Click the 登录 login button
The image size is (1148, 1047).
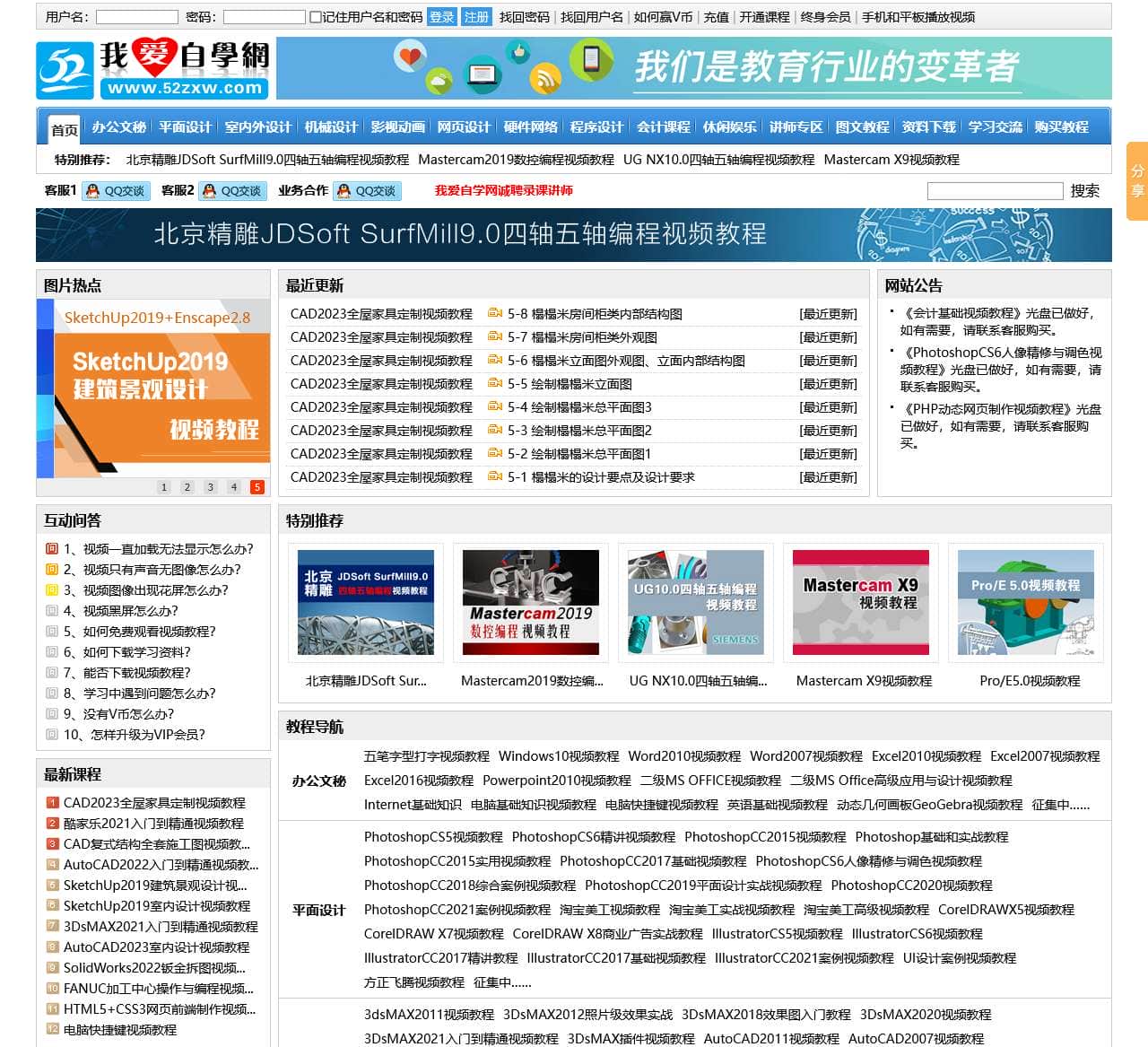pyautogui.click(x=441, y=16)
